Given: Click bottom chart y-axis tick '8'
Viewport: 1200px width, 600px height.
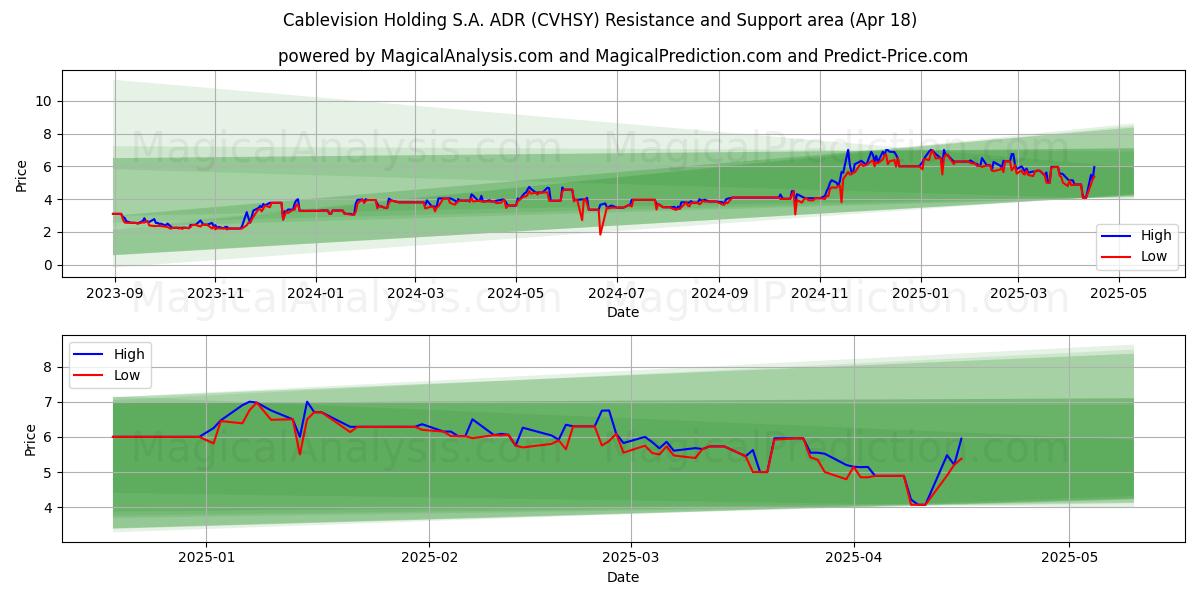Looking at the screenshot, I should point(49,367).
